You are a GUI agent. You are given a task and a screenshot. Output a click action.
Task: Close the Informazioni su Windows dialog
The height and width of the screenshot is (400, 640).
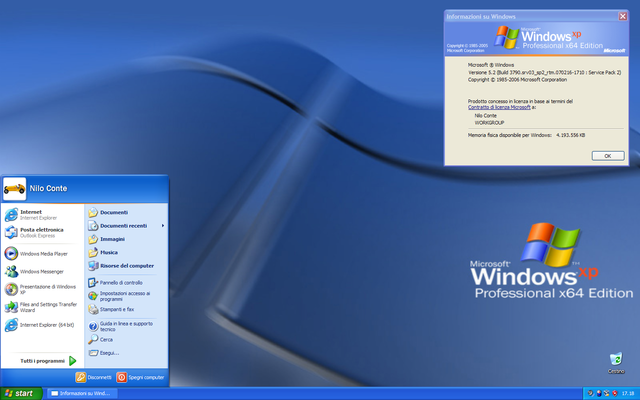(x=622, y=16)
